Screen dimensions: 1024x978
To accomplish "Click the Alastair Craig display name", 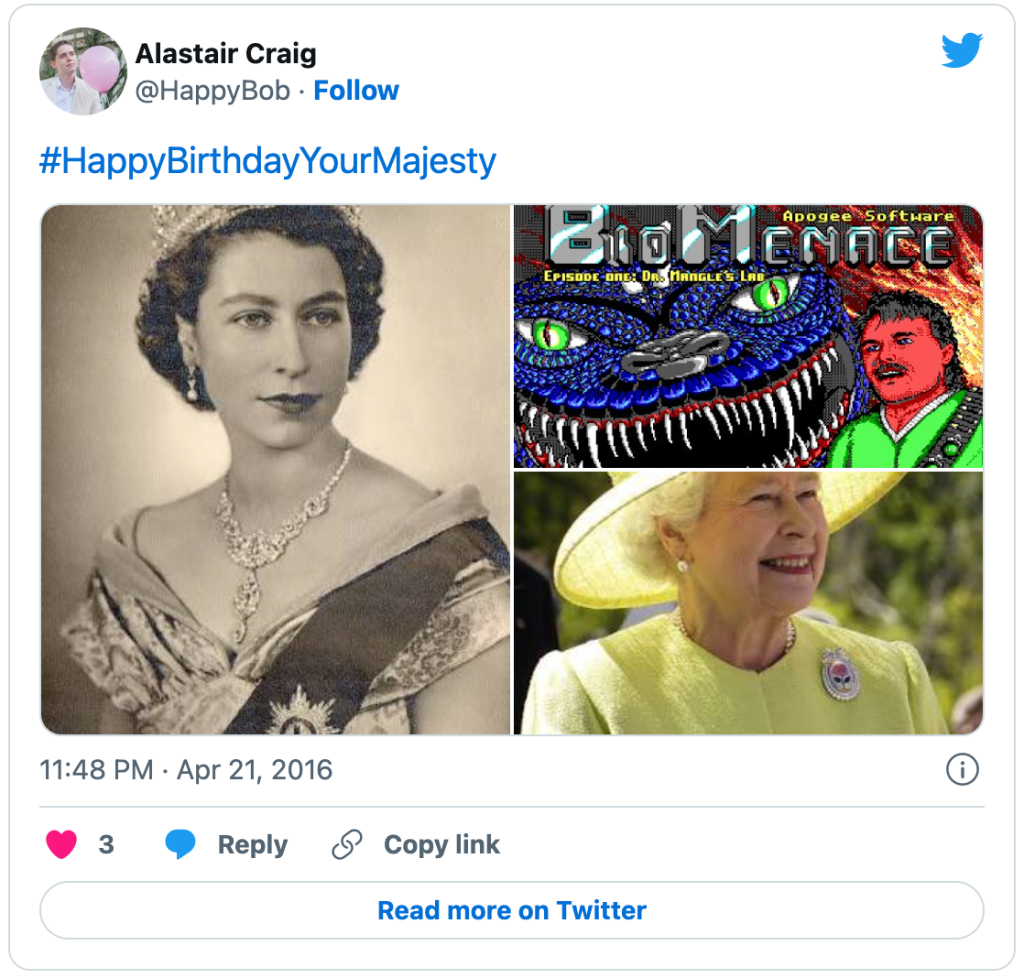I will pos(226,52).
